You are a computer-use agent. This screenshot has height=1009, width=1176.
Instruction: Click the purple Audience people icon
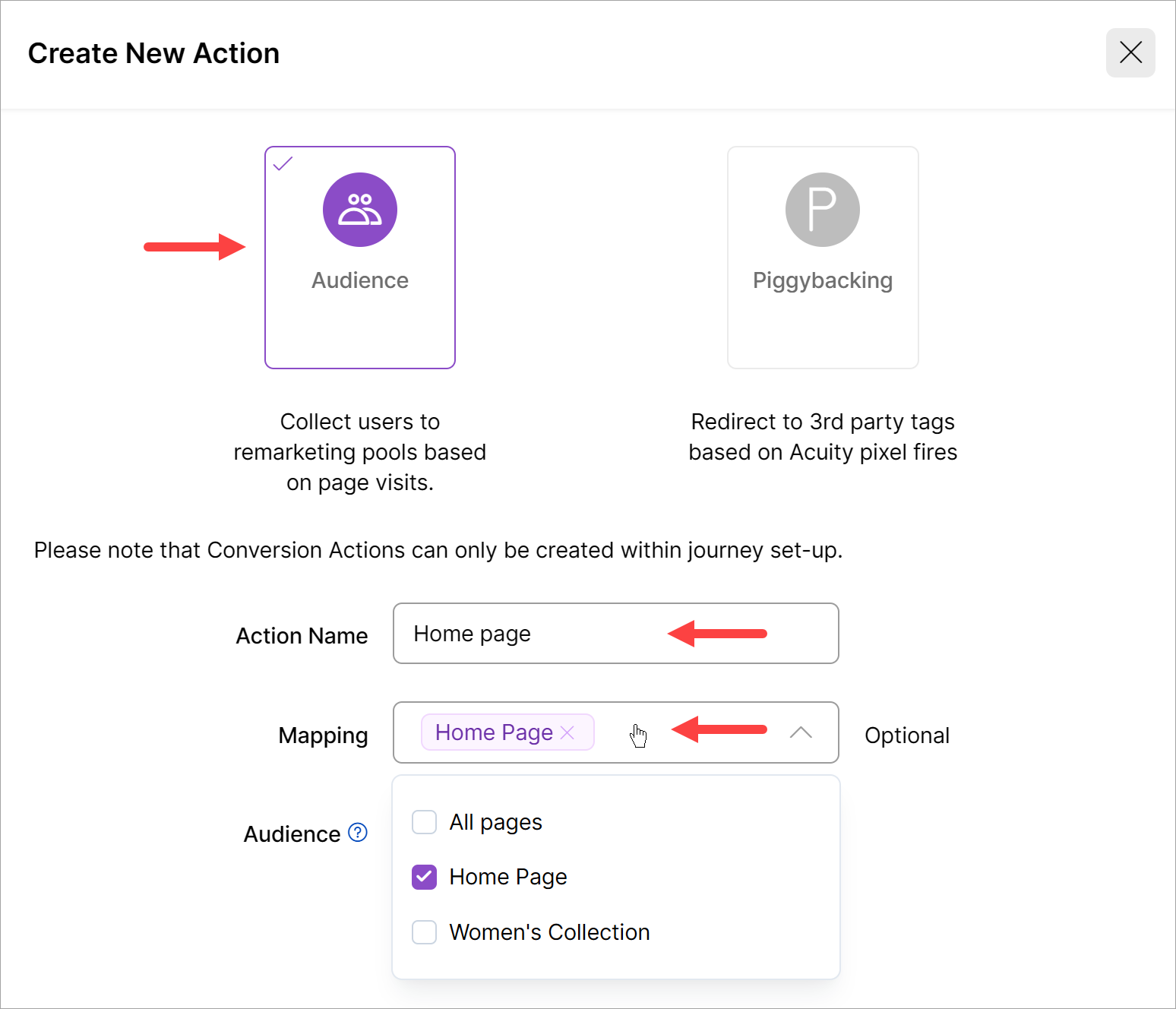pos(359,210)
